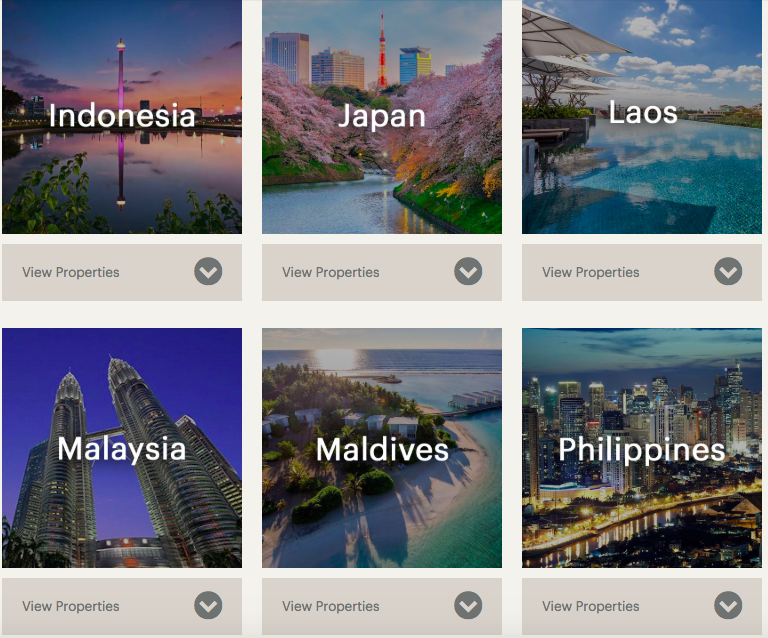Open the Japan cherry blossom photo
The image size is (768, 638).
[x=382, y=117]
